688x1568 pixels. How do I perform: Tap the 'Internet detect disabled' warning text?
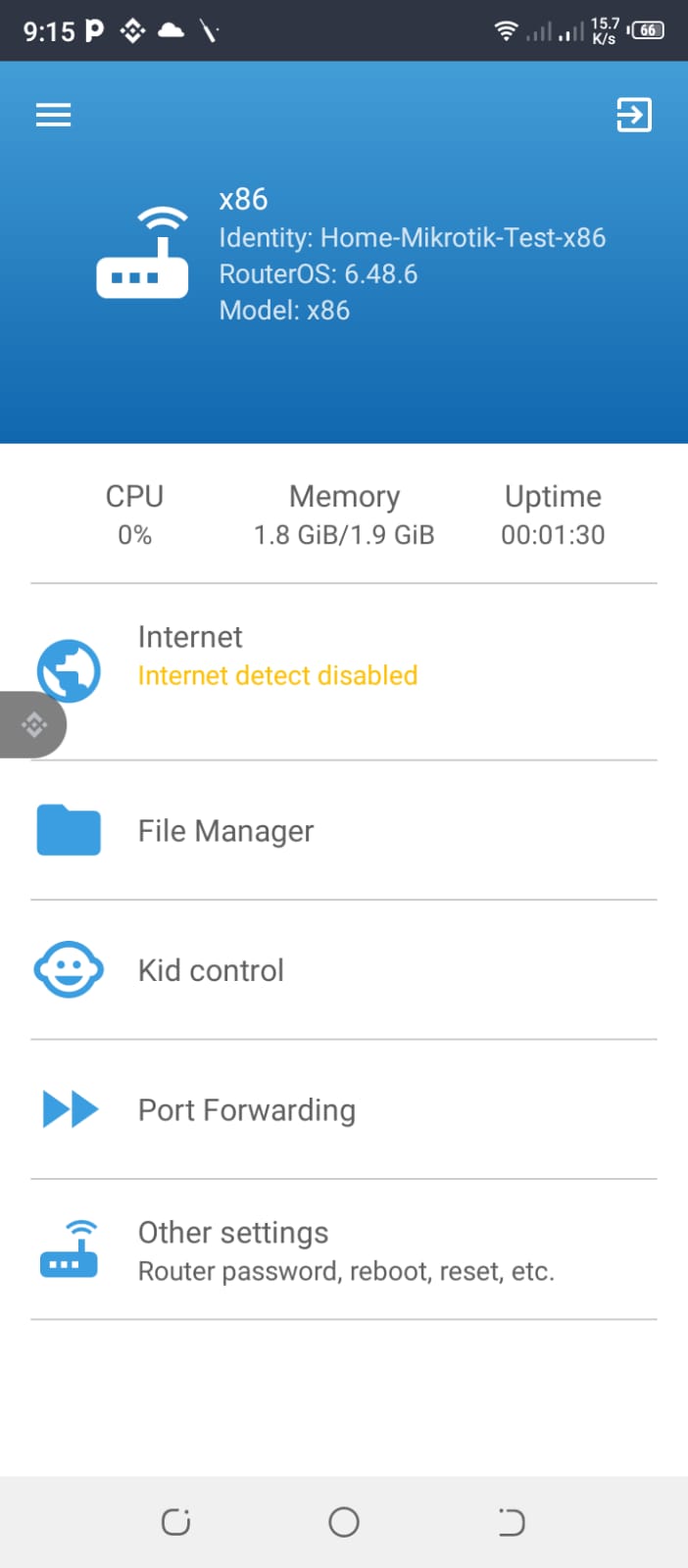click(277, 676)
